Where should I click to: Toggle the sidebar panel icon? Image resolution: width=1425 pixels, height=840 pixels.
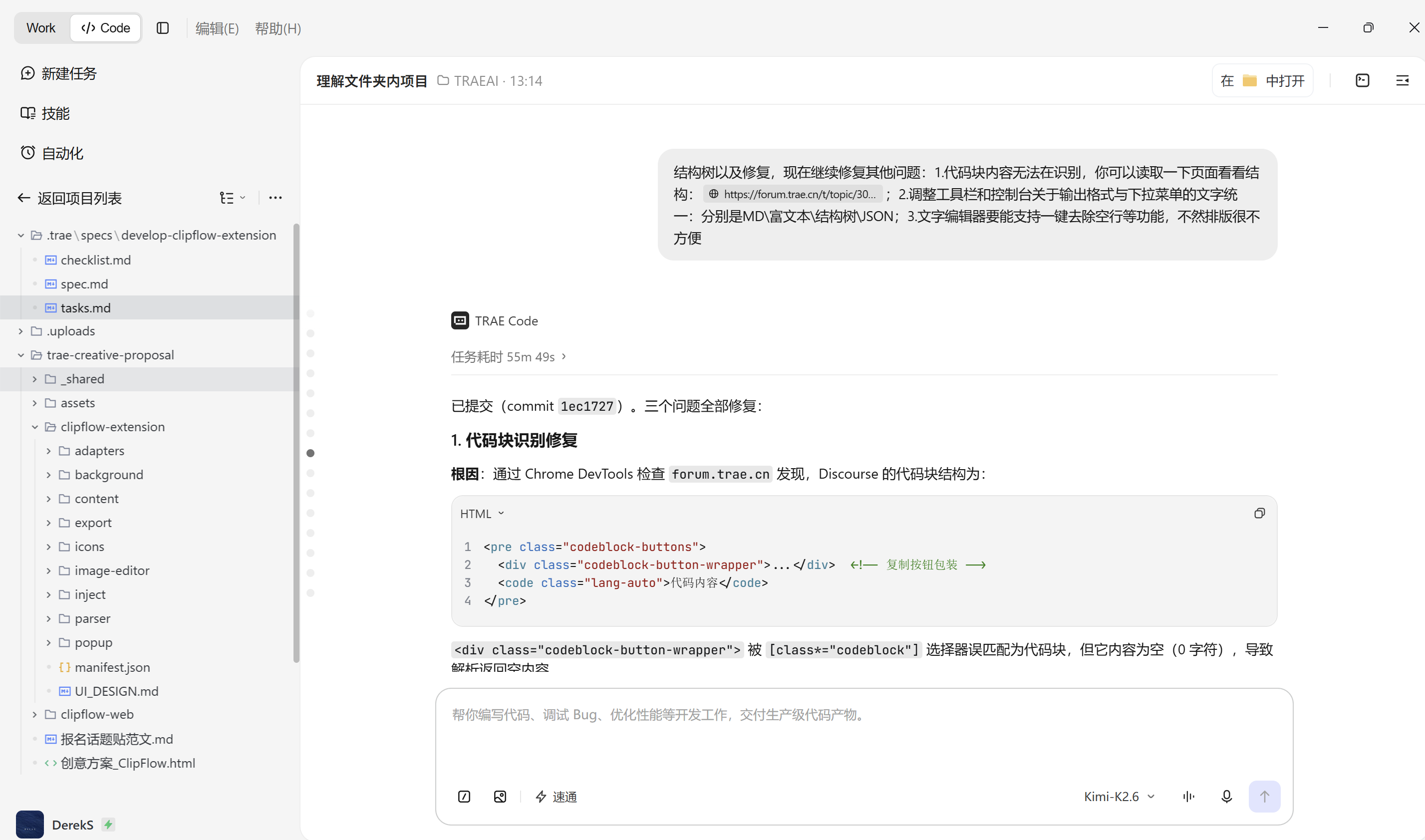(162, 28)
